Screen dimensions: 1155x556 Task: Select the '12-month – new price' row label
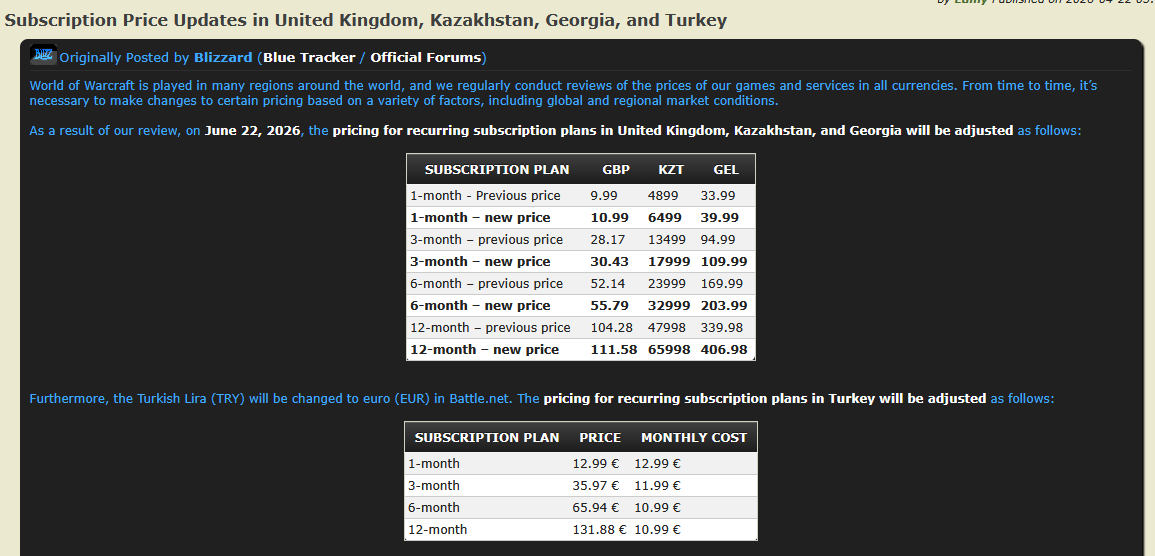pos(485,350)
